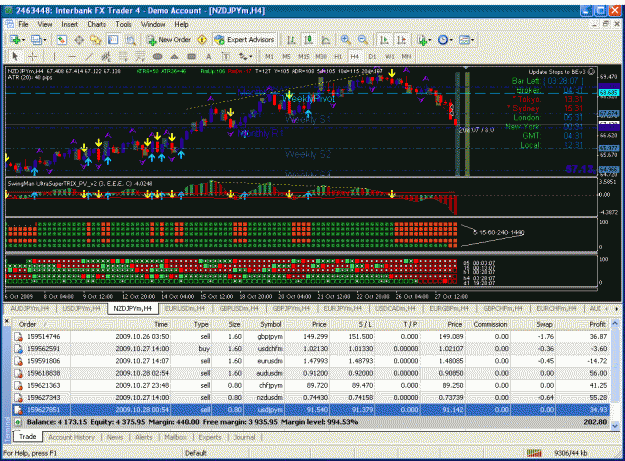Viewport: 625px width, 461px height.
Task: Expand the Profiles dropdown arrow
Action: 45,40
